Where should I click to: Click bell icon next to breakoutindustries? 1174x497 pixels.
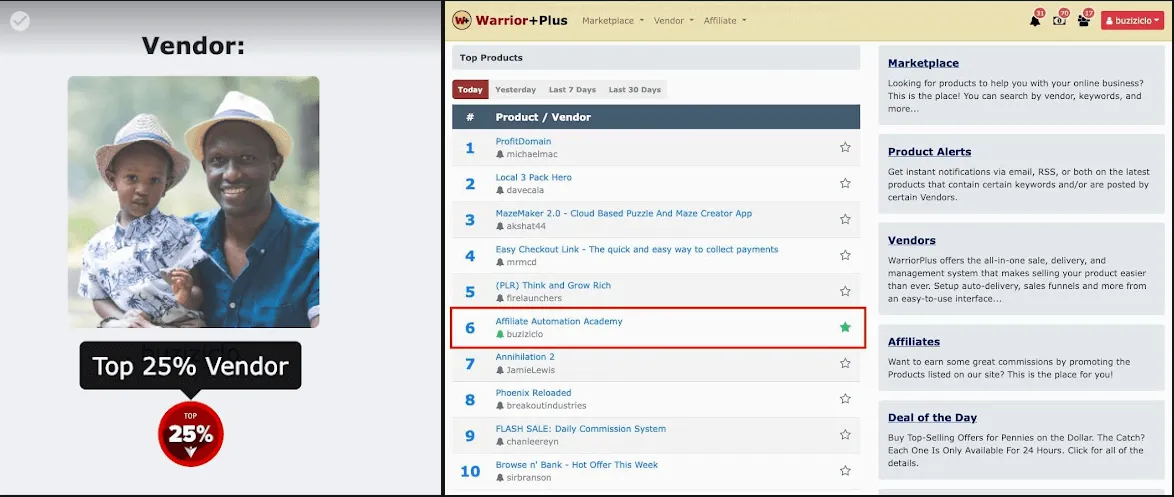pyautogui.click(x=500, y=406)
